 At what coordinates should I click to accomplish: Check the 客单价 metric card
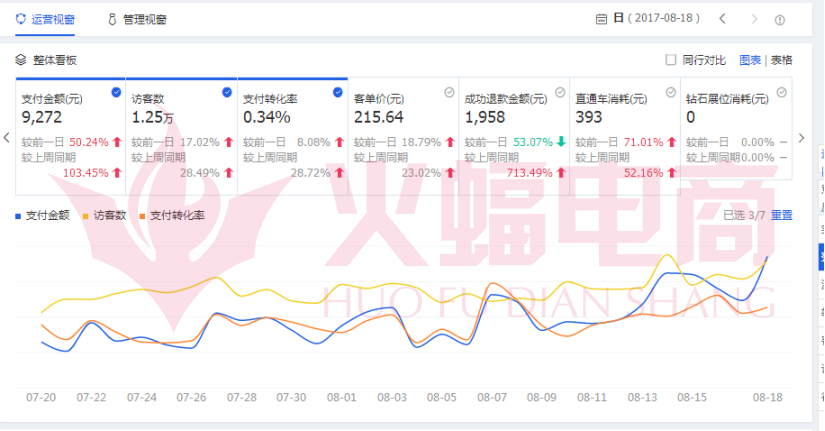449,93
